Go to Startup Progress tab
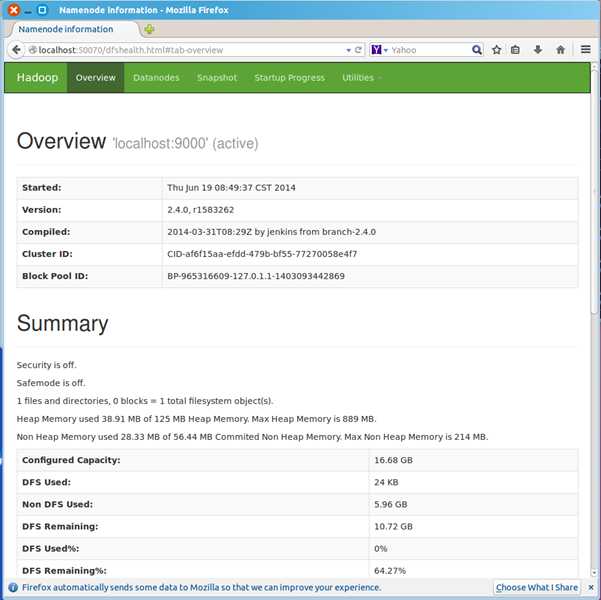The image size is (601, 600). pos(289,78)
